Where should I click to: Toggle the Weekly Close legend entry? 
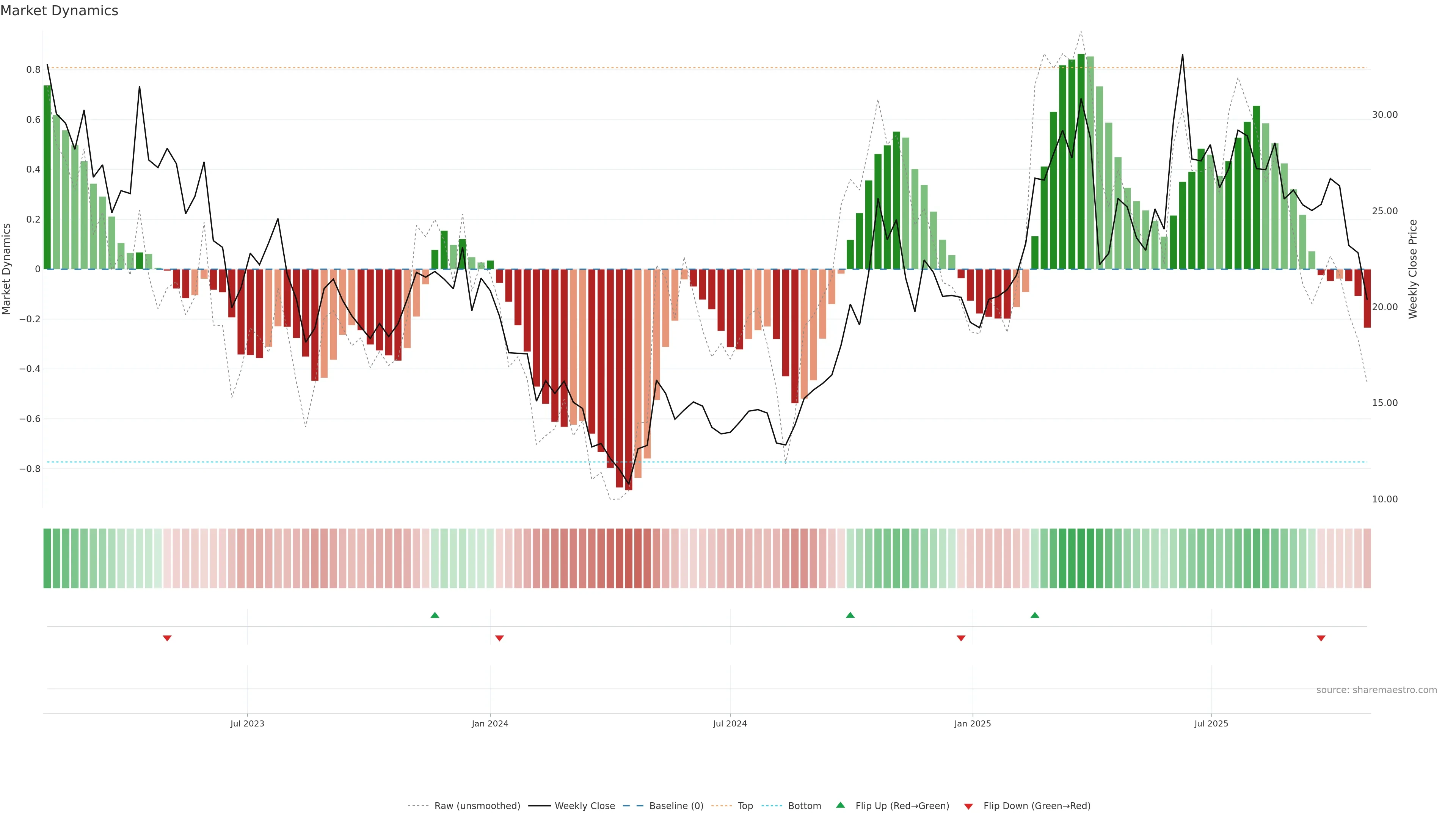[584, 806]
